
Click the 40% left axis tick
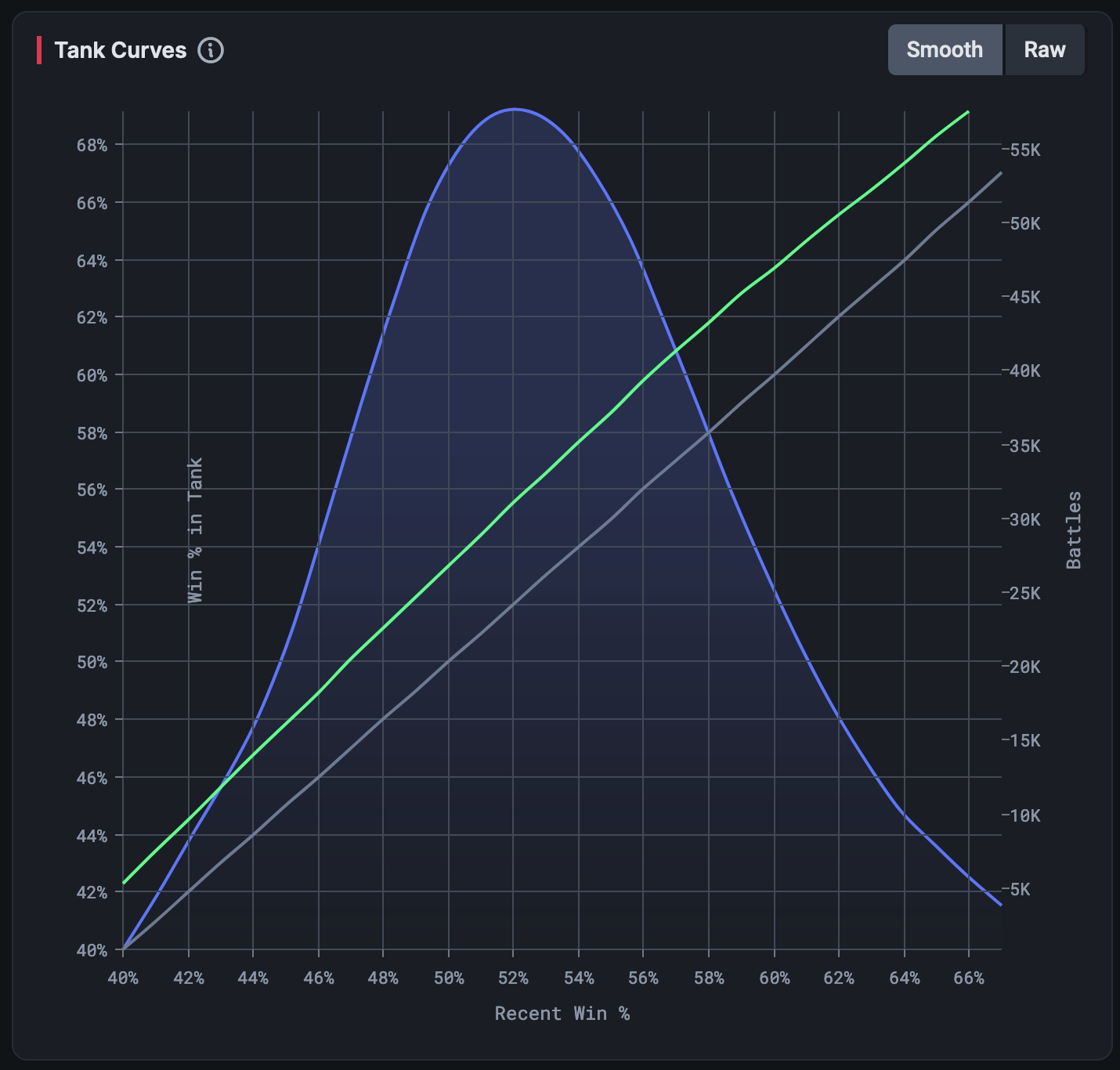click(x=92, y=950)
